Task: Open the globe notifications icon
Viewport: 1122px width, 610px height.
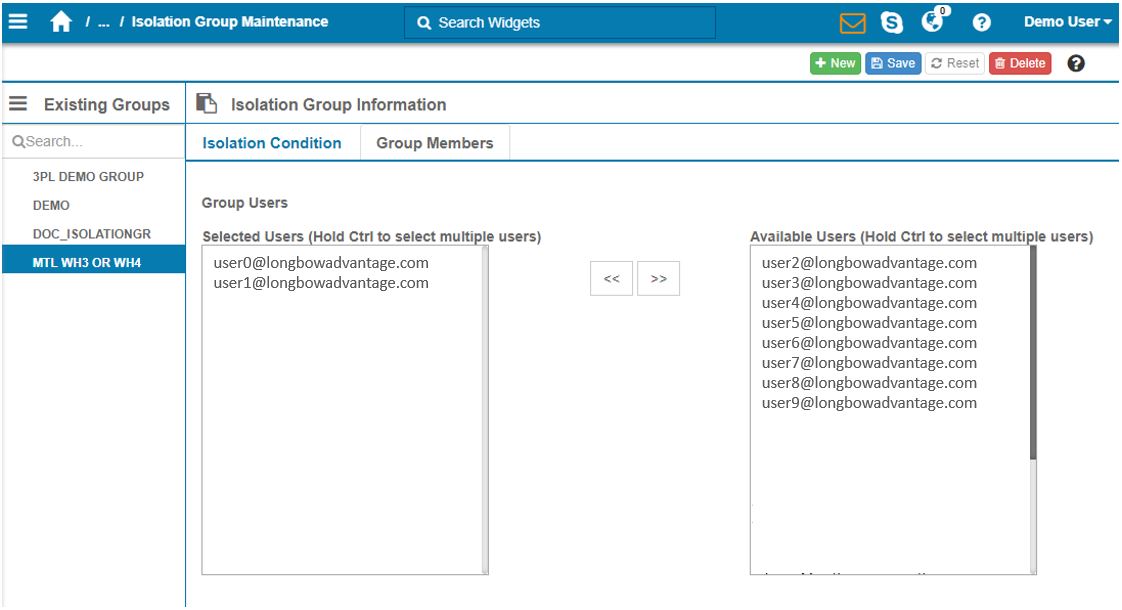Action: (x=932, y=22)
